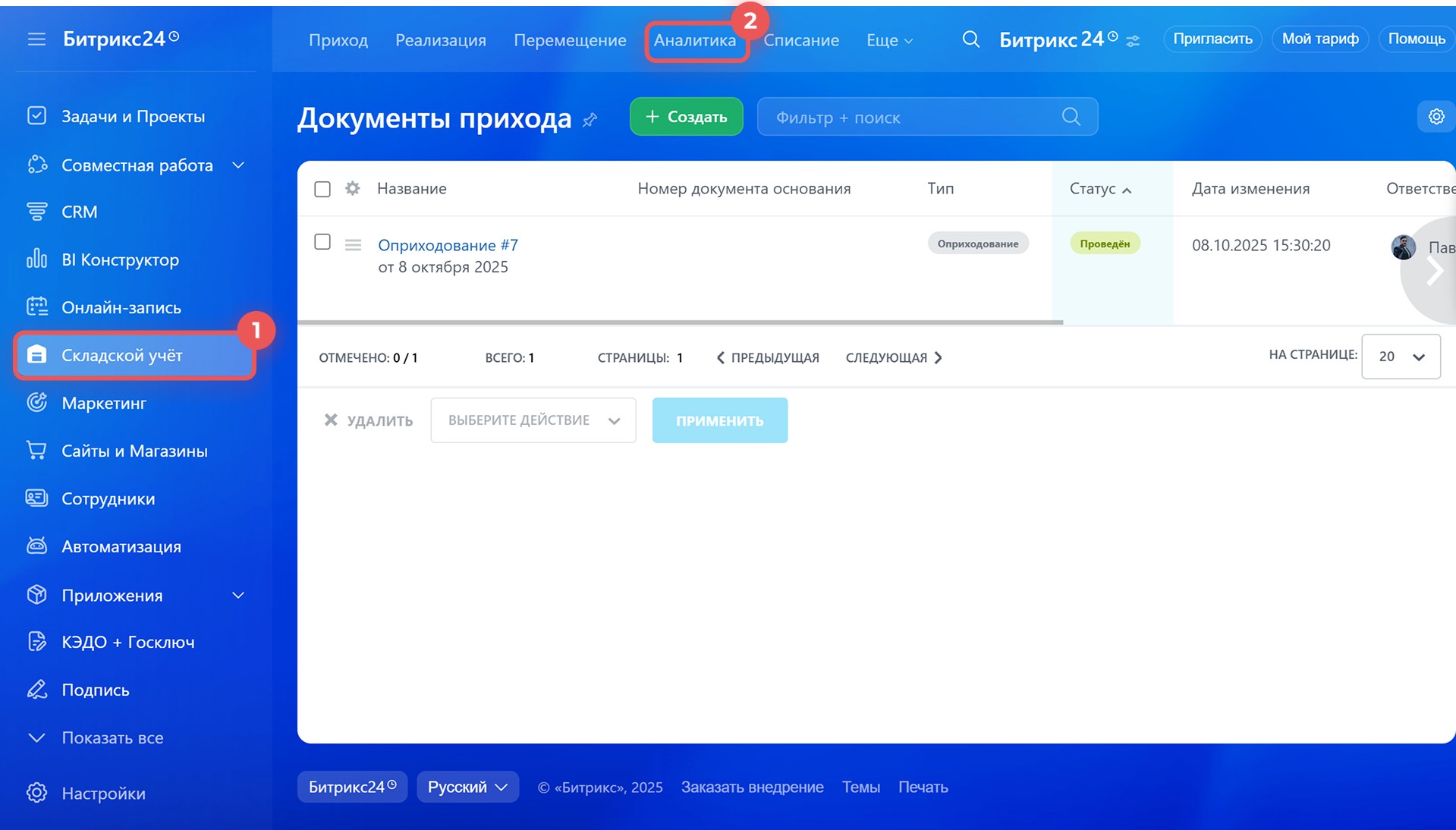Open the search magnifier in top bar

click(x=970, y=39)
